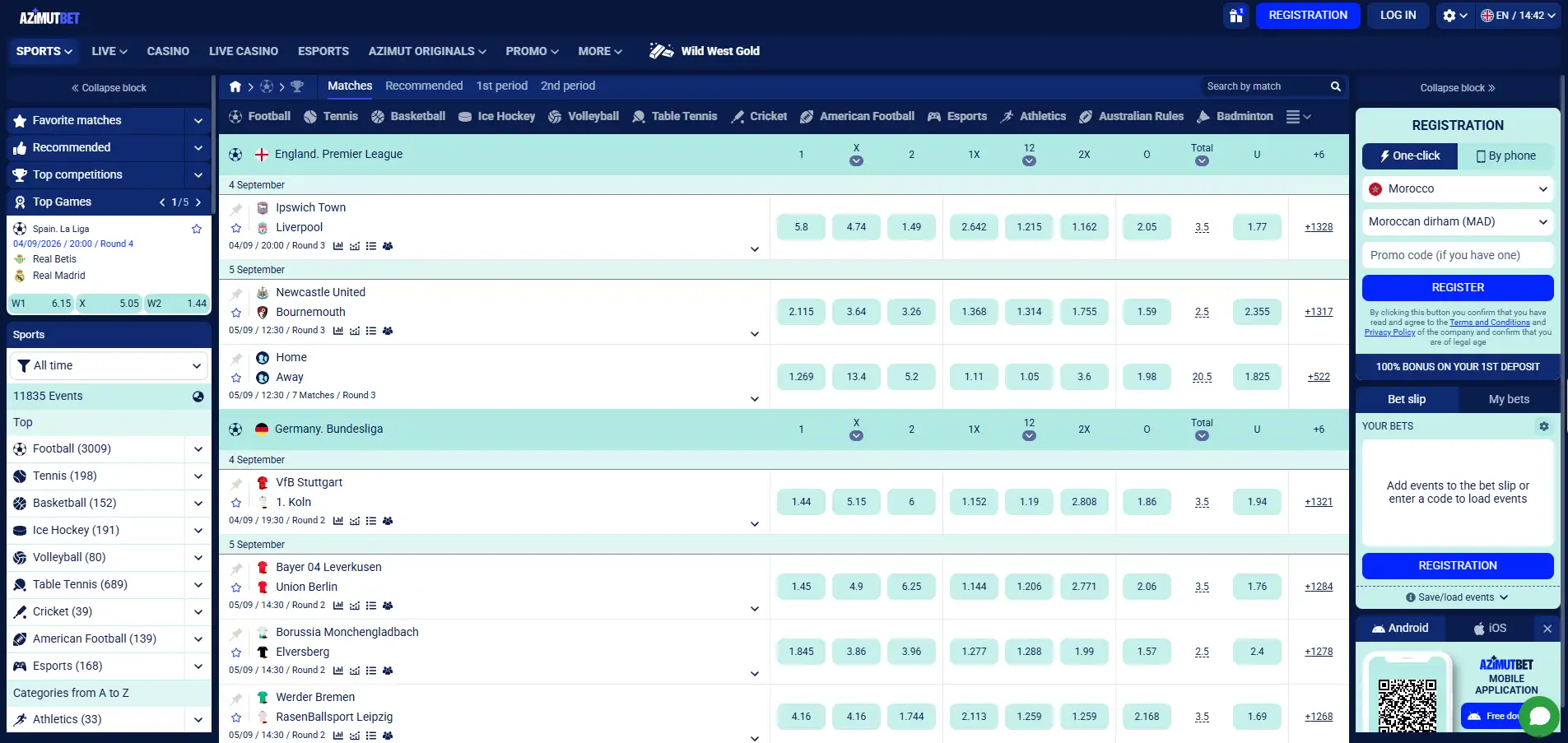Open the Sports dropdown in main navigation
The image size is (1568, 743).
pyautogui.click(x=44, y=51)
